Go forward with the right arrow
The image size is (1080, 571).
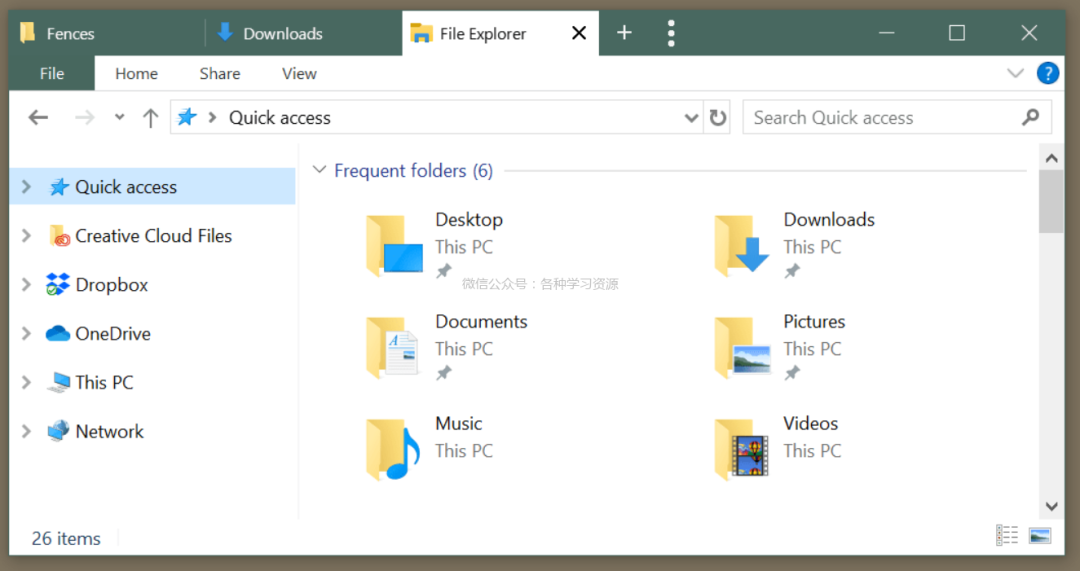click(x=85, y=118)
